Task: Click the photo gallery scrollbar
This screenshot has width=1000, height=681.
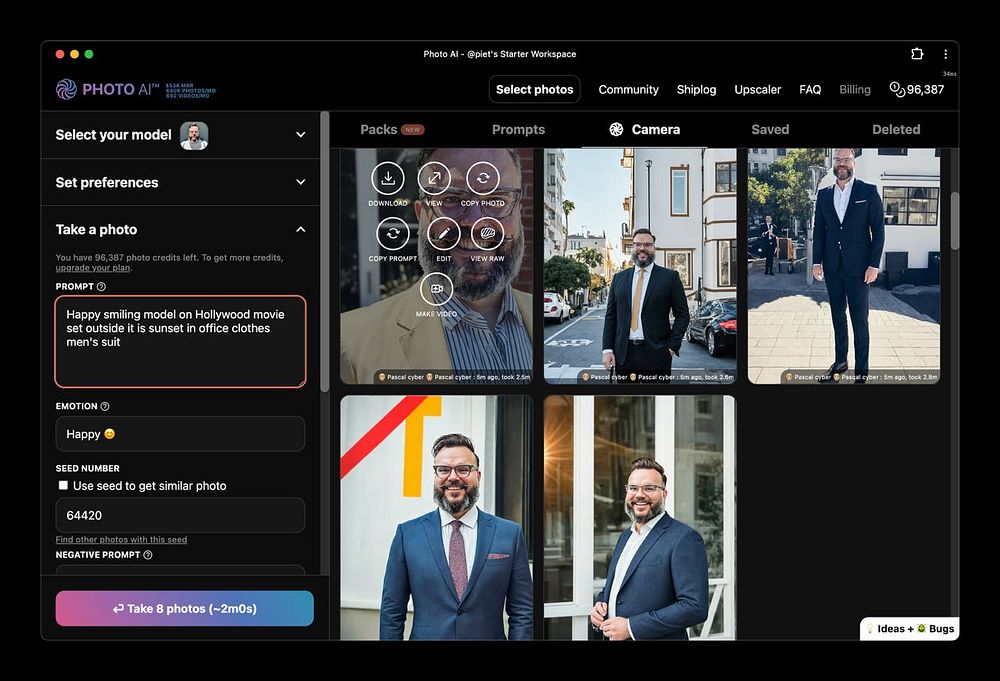Action: click(x=955, y=220)
